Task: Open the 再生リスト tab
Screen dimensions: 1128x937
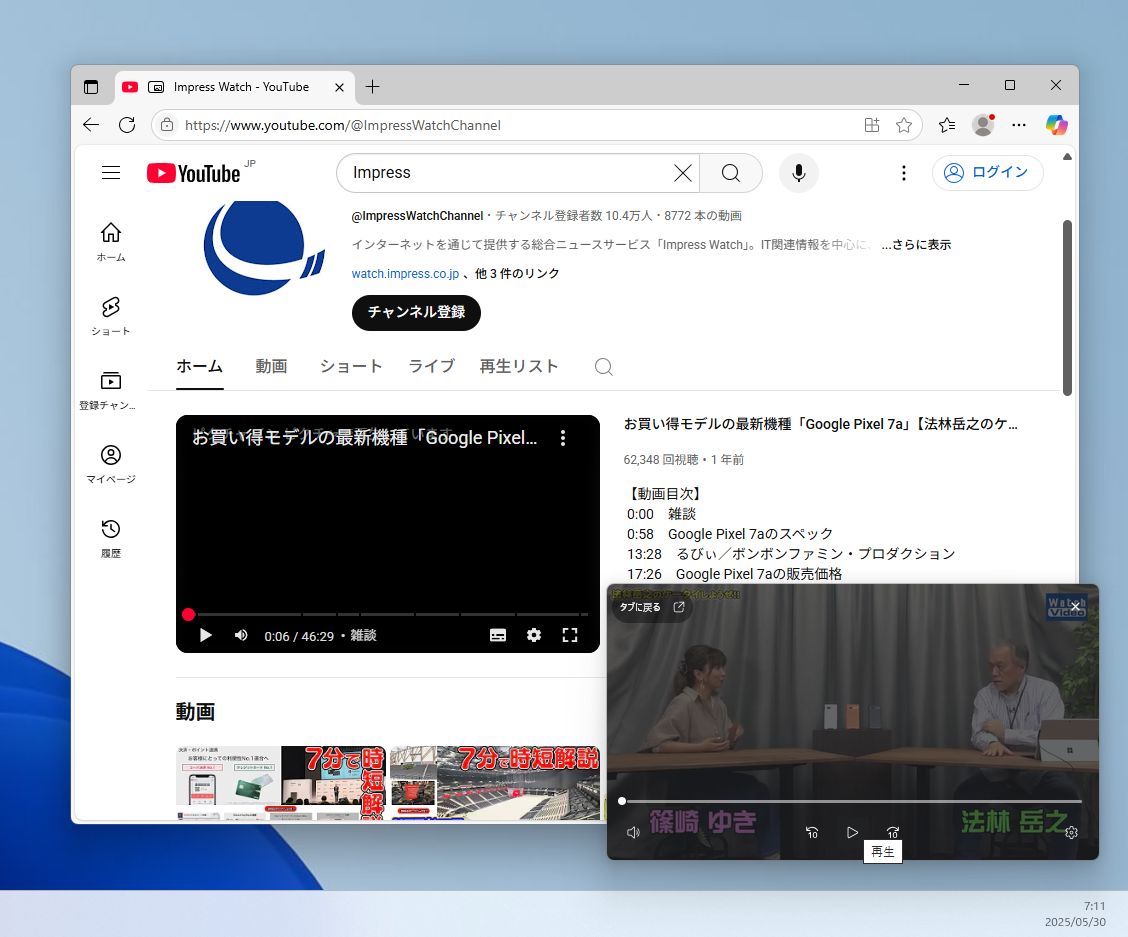Action: (x=519, y=366)
